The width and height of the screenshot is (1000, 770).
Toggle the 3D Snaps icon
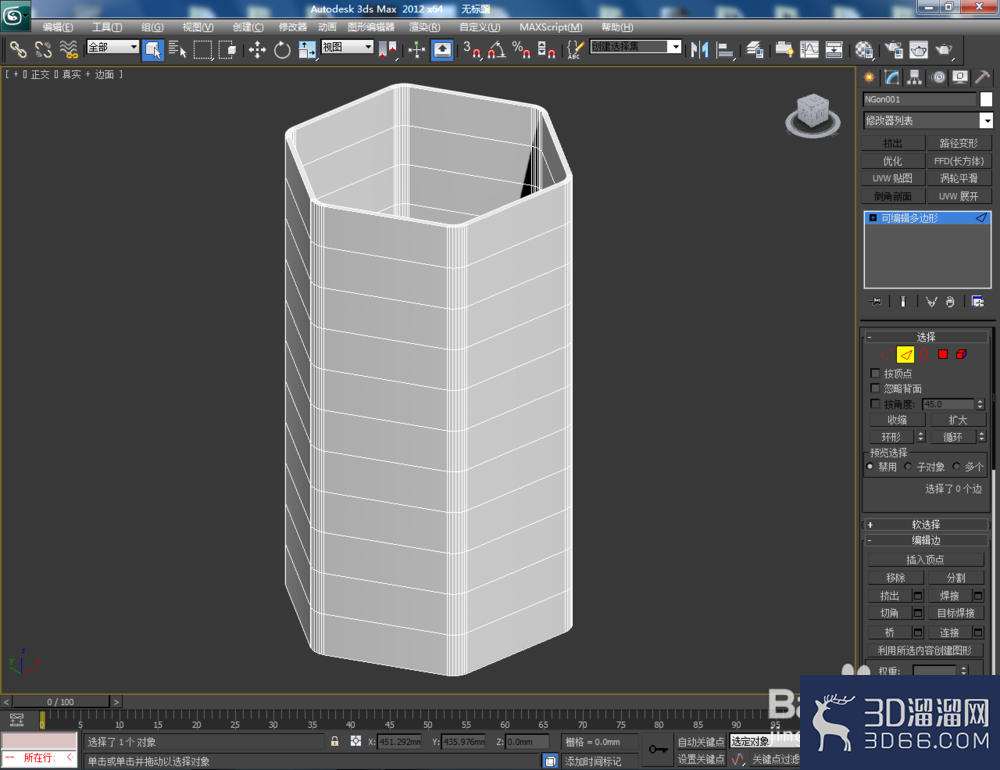coord(471,50)
